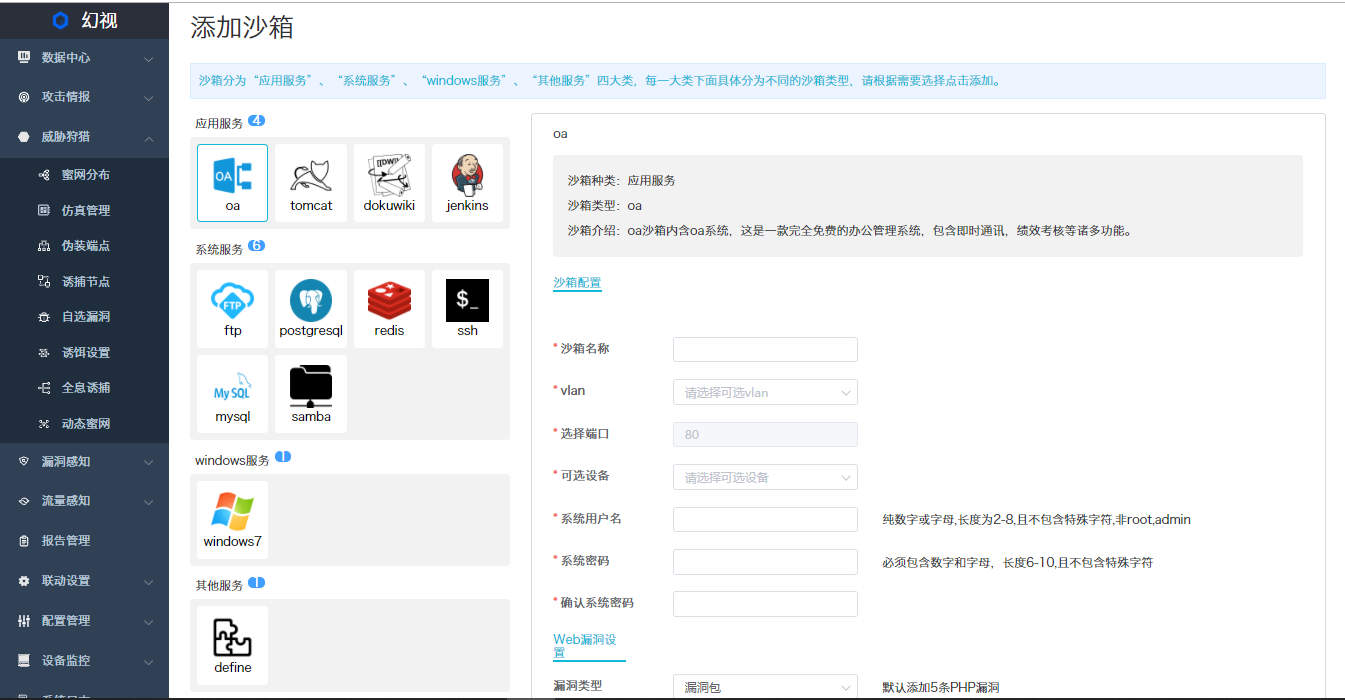The image size is (1345, 700).
Task: Click the 威胁狩猎 sidebar icon
Action: [24, 137]
